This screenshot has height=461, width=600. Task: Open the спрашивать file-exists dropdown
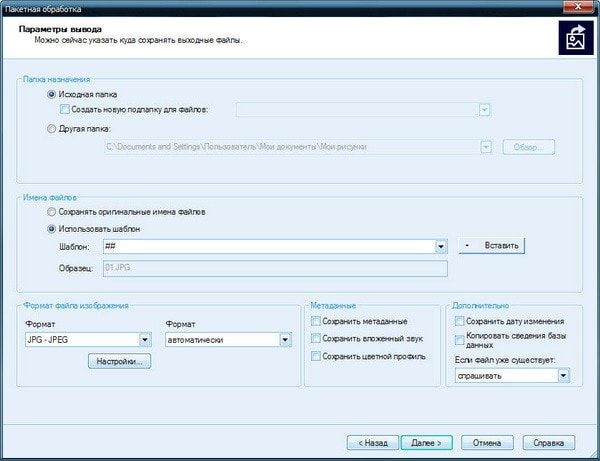(x=564, y=376)
